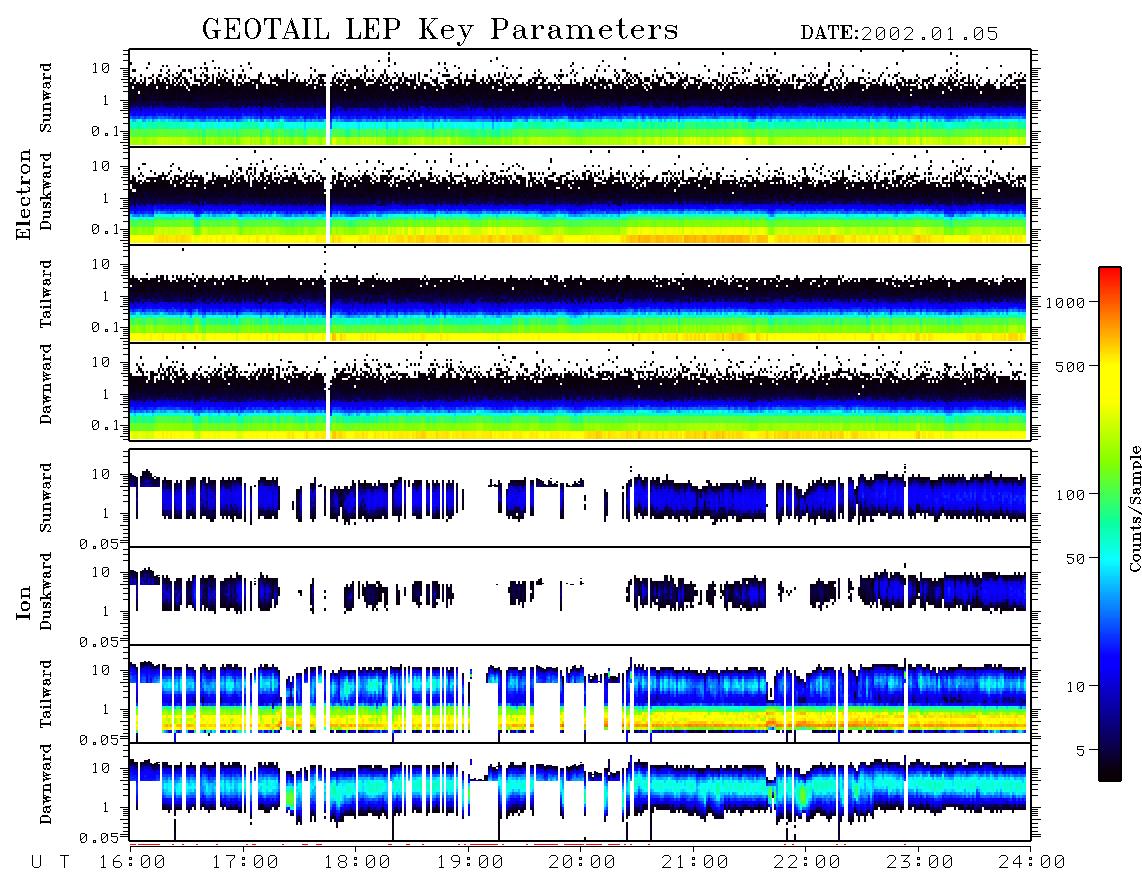Image resolution: width=1142 pixels, height=880 pixels.
Task: Click the "GEOTAIL LEP Key Parameters" title
Action: (440, 31)
